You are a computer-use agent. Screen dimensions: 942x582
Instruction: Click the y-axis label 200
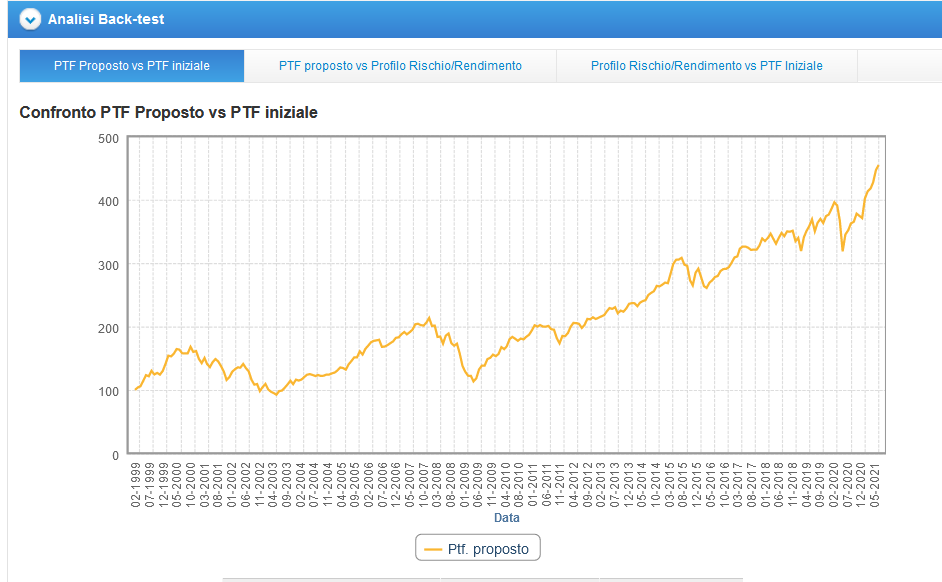109,329
